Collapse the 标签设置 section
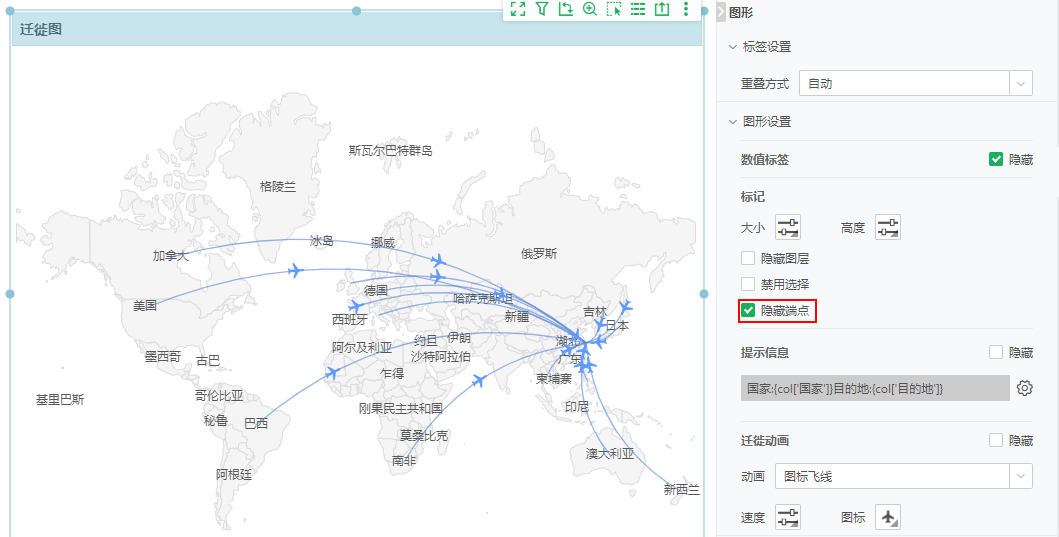This screenshot has height=537, width=1059. click(733, 47)
